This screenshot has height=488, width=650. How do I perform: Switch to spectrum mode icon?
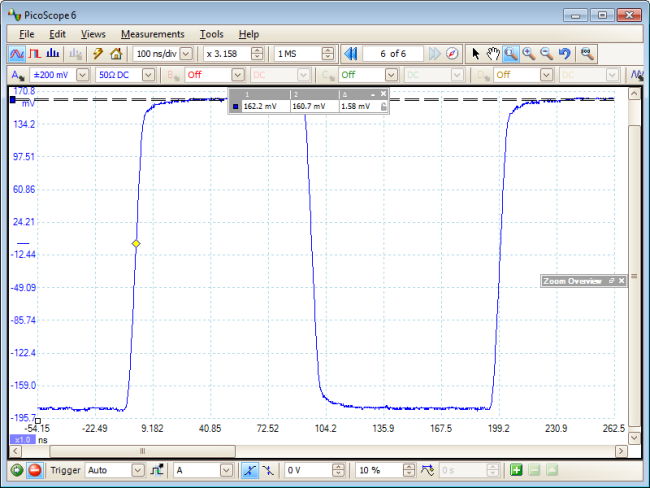tap(54, 53)
